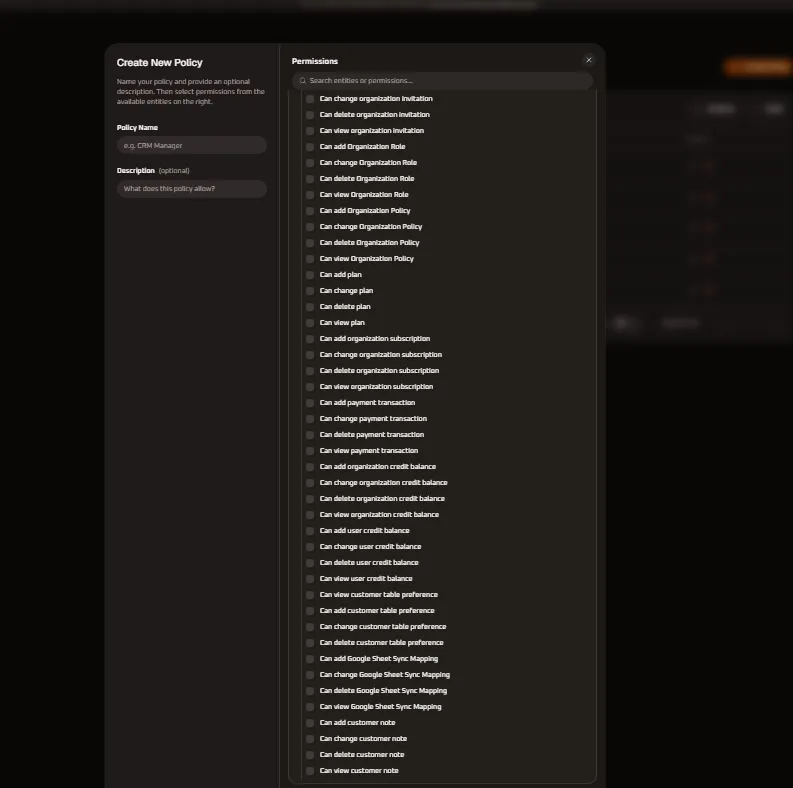Tick 'Can view customer note' checkbox
The image size is (793, 788).
(x=310, y=771)
